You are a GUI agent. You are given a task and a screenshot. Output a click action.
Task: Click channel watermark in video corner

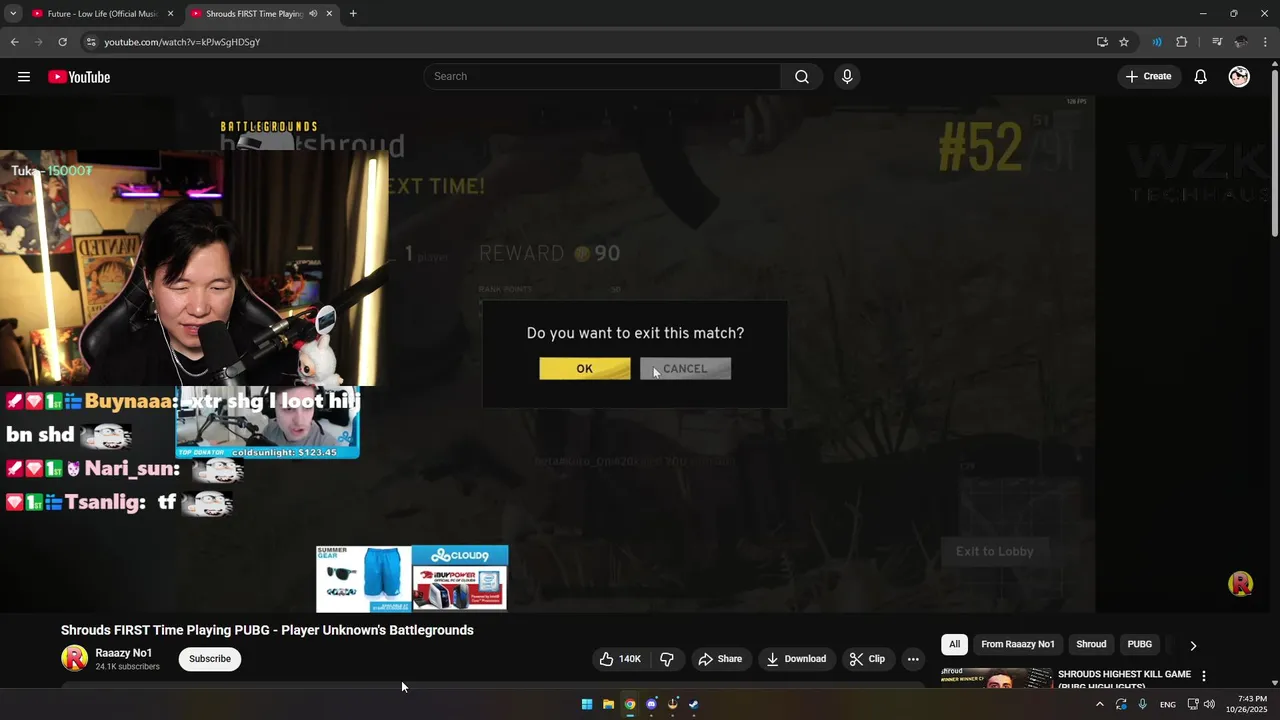coord(1240,584)
